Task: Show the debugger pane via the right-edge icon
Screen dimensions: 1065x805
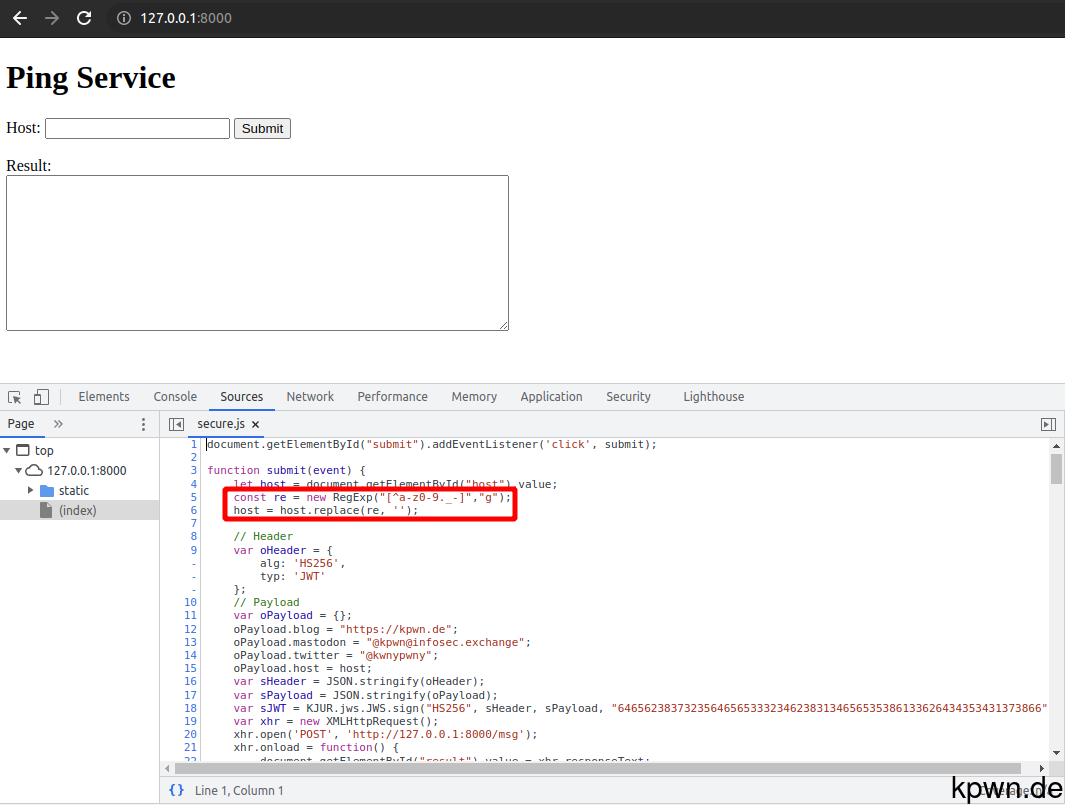Action: click(1048, 423)
